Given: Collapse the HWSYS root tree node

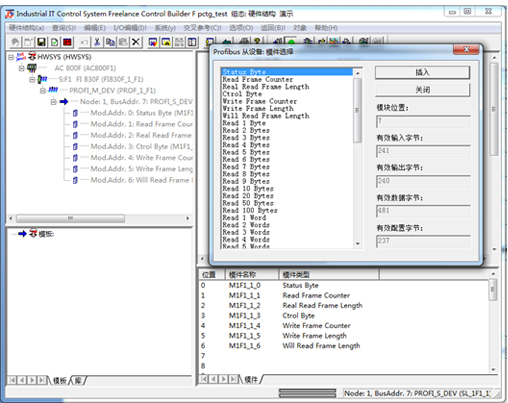Looking at the screenshot, I should pos(11,57).
